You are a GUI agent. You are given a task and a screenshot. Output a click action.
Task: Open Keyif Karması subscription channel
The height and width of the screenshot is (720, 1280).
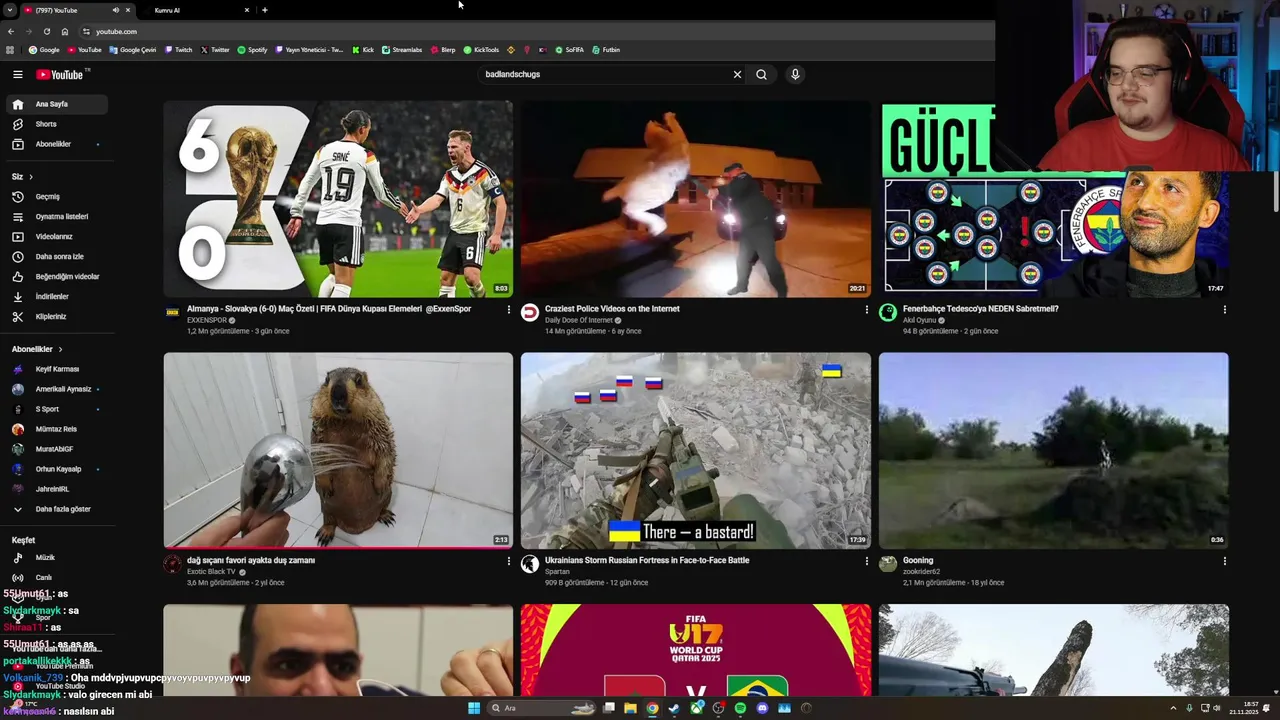pyautogui.click(x=57, y=369)
